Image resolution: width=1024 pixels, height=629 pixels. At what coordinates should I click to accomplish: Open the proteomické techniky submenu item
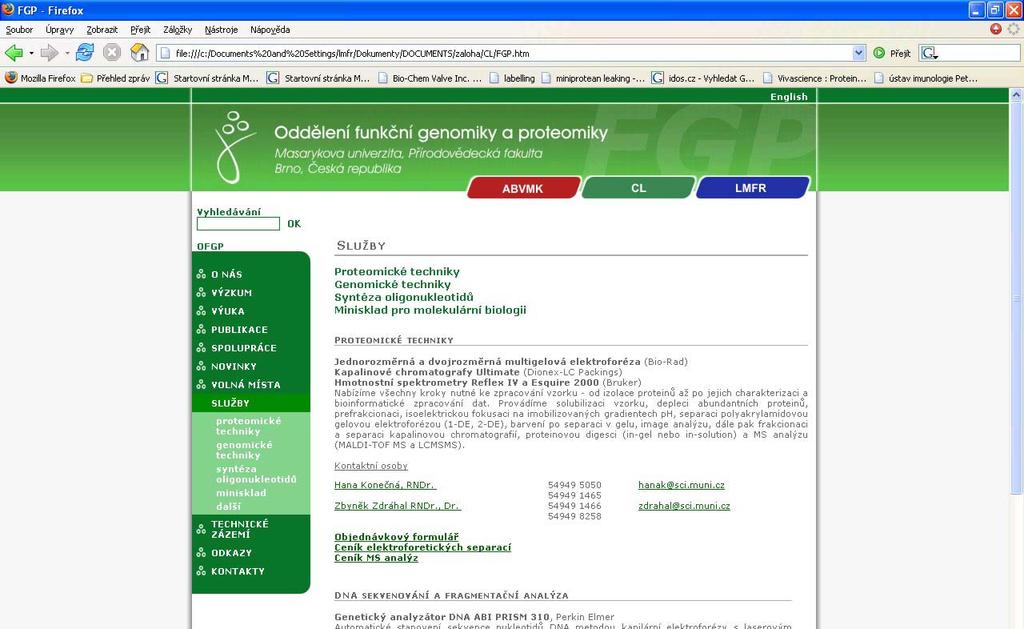248,426
